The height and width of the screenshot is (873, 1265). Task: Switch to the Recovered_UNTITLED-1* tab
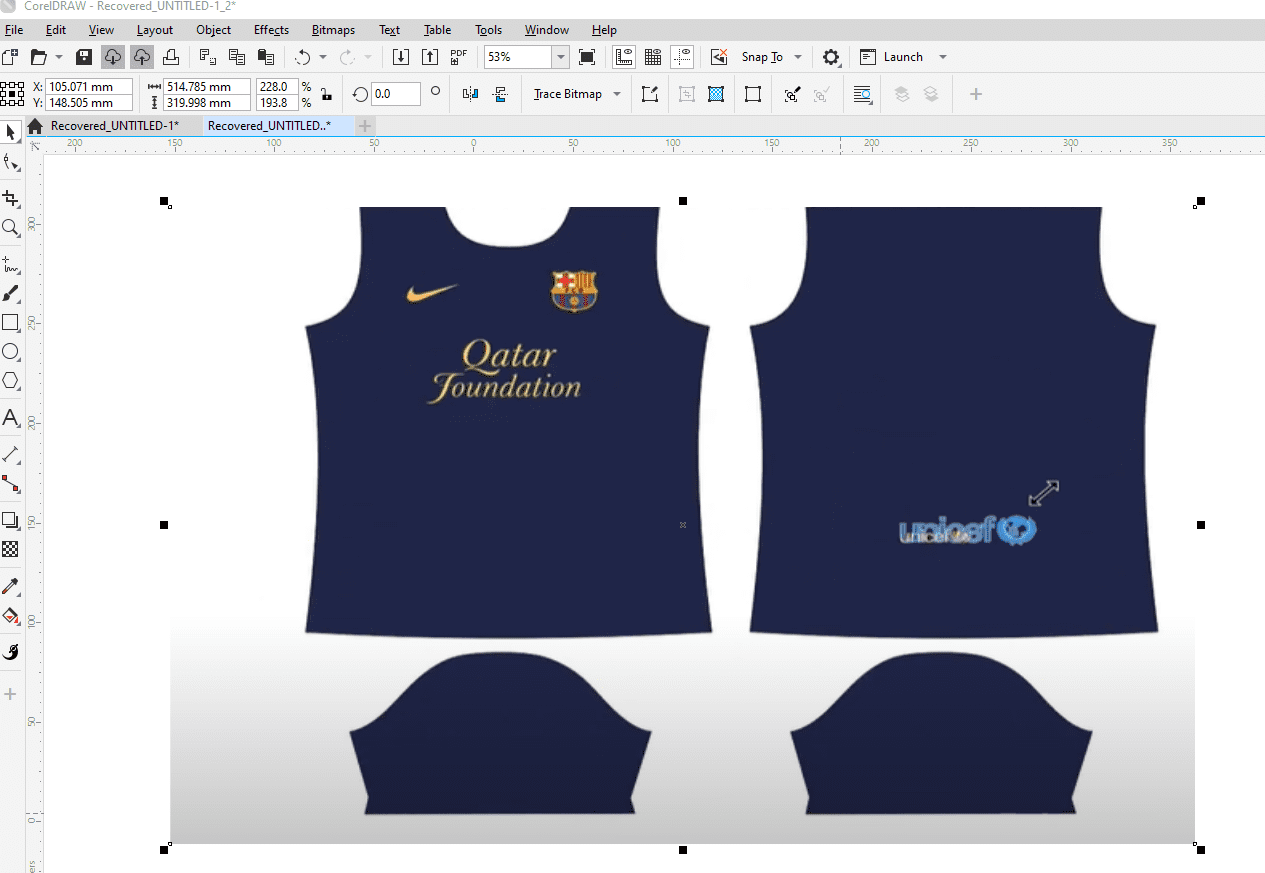pos(115,126)
